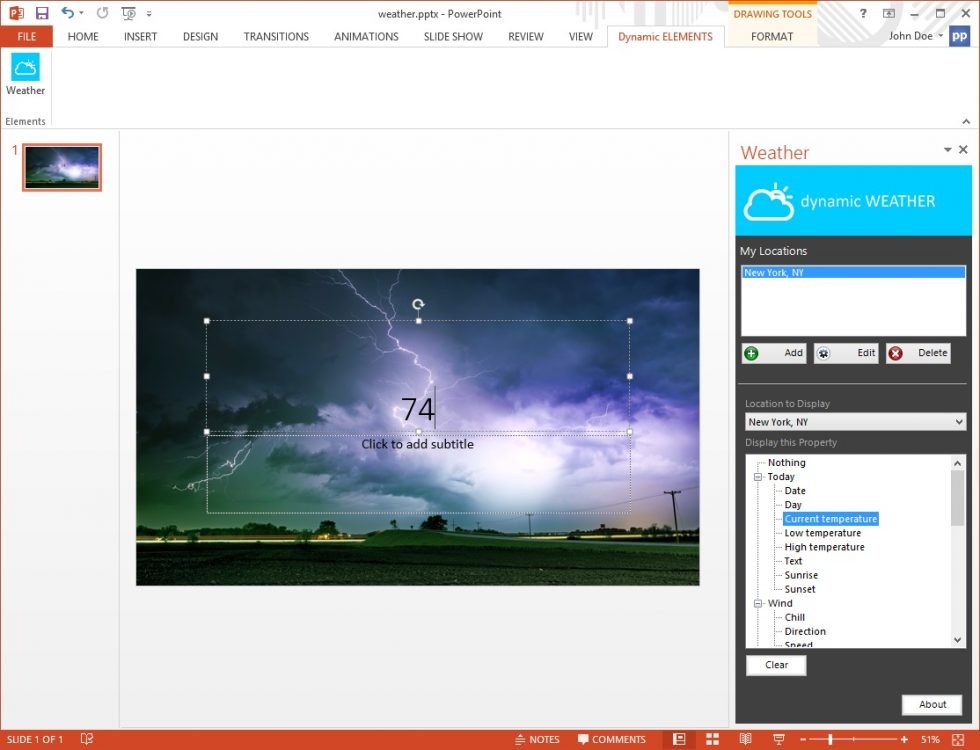Screen dimensions: 980x750
Task: Open the FORMAT tab under Drawing Tools
Action: [771, 36]
